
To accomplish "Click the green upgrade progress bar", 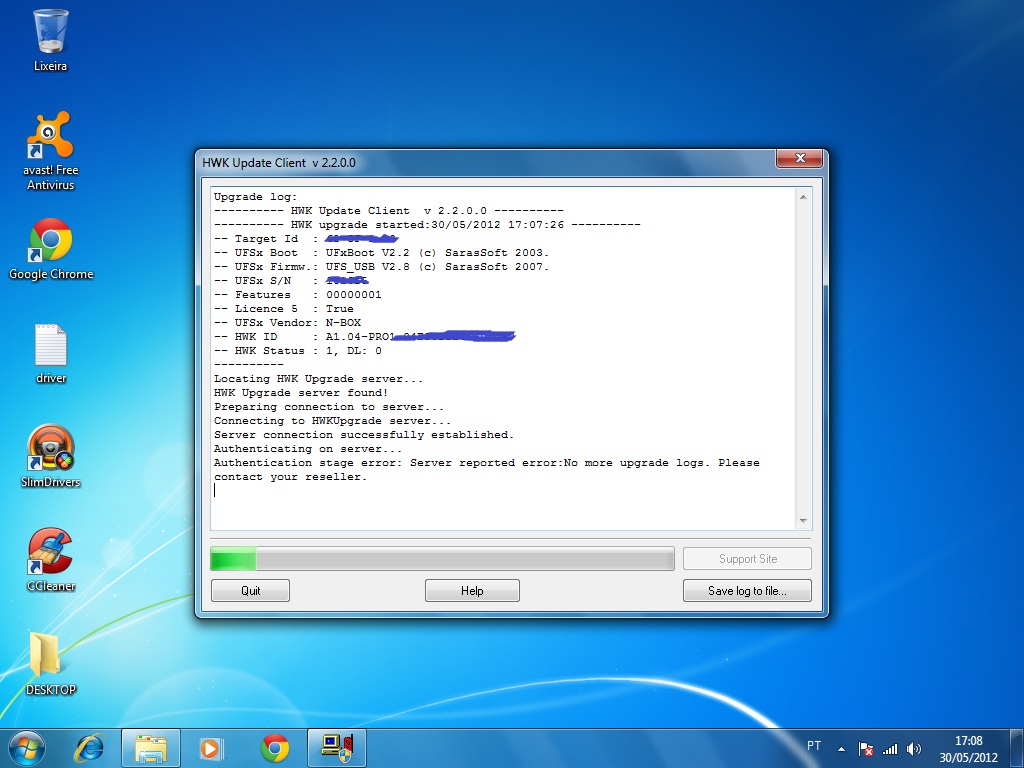I will [442, 559].
